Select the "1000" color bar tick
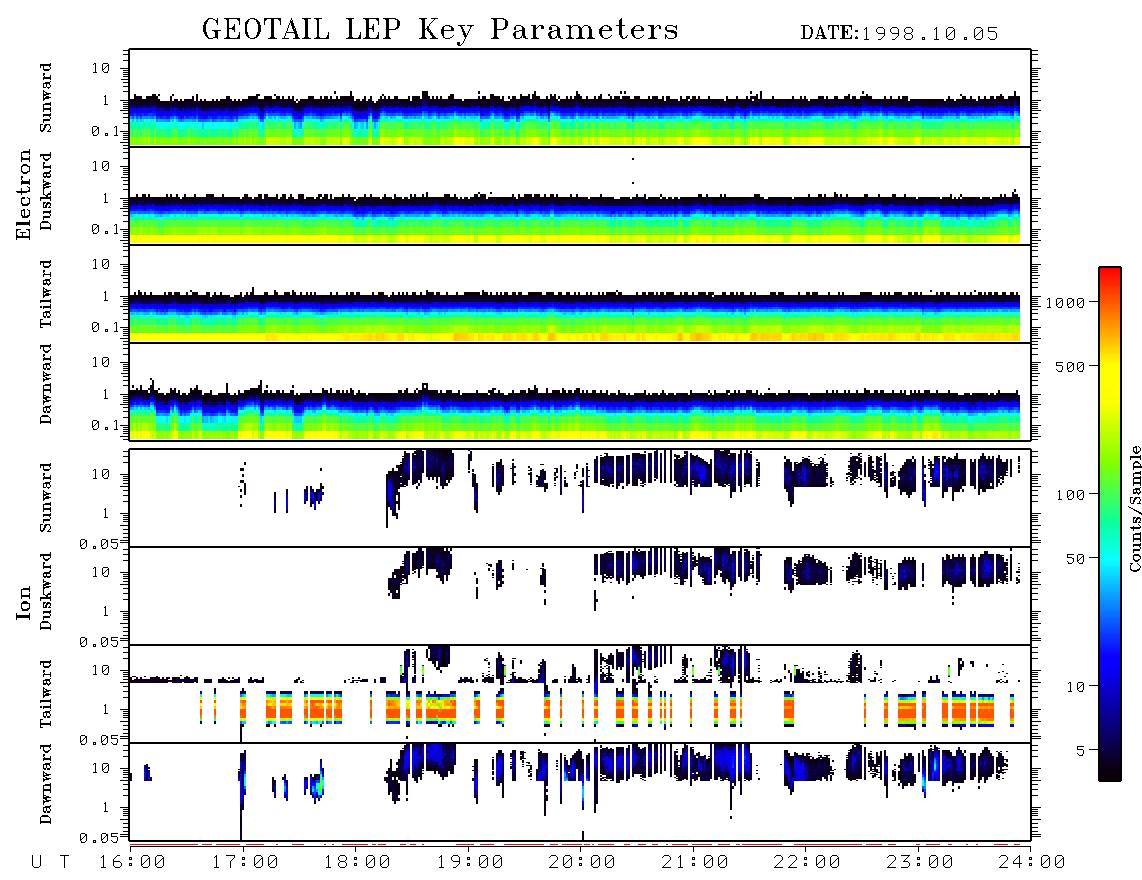The image size is (1142, 880). 1065,303
